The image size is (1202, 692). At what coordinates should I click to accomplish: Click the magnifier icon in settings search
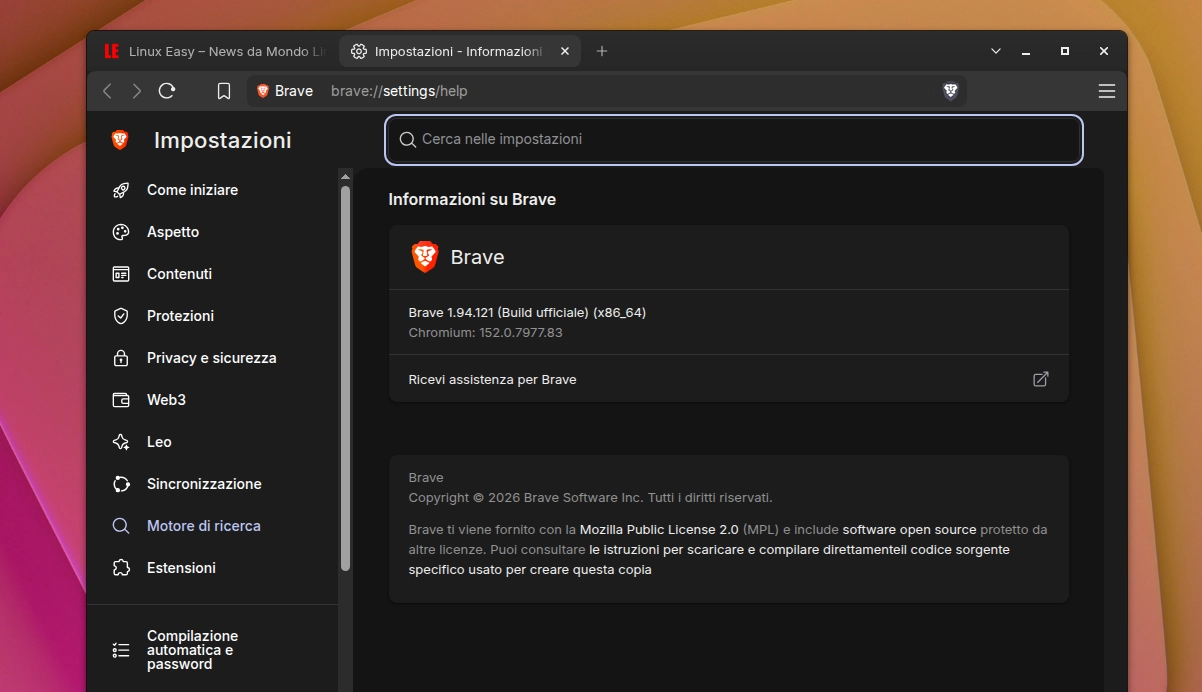407,140
